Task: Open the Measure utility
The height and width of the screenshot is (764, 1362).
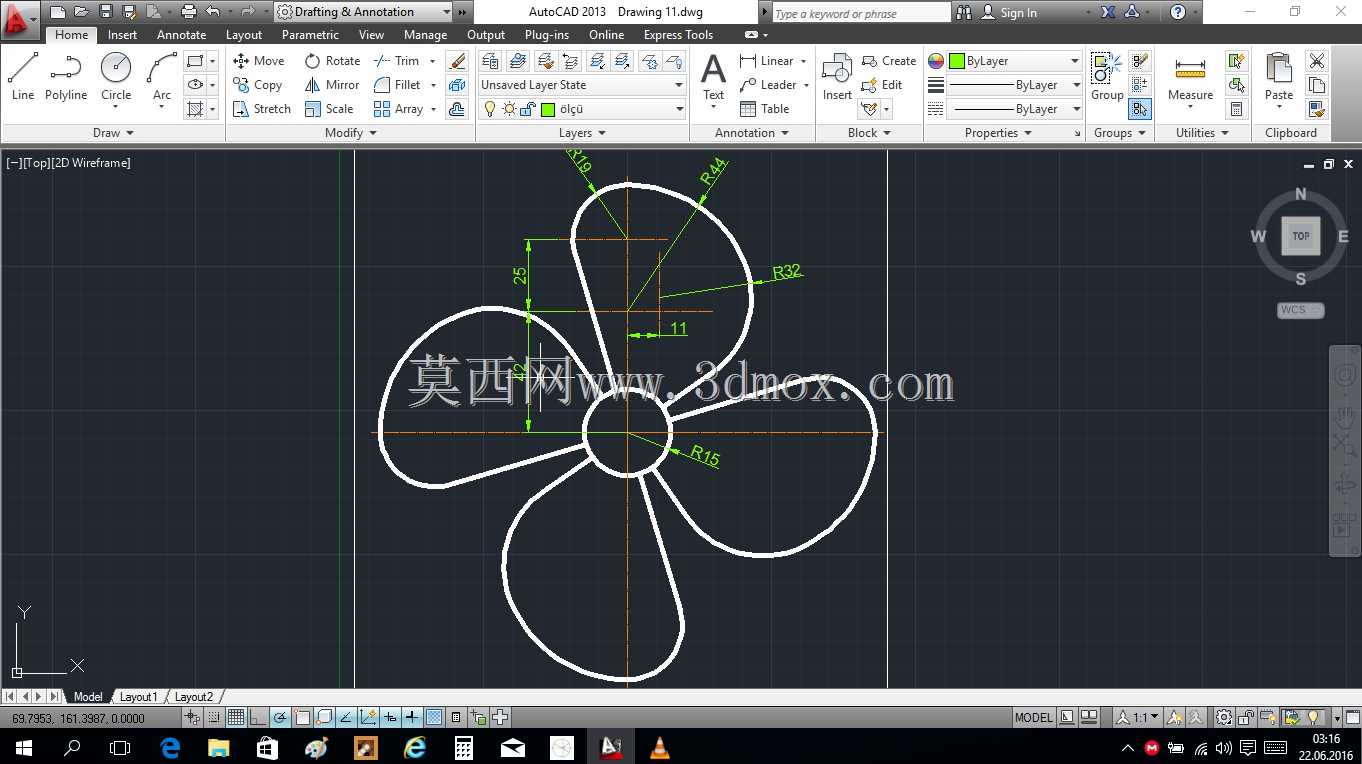Action: pyautogui.click(x=1190, y=77)
